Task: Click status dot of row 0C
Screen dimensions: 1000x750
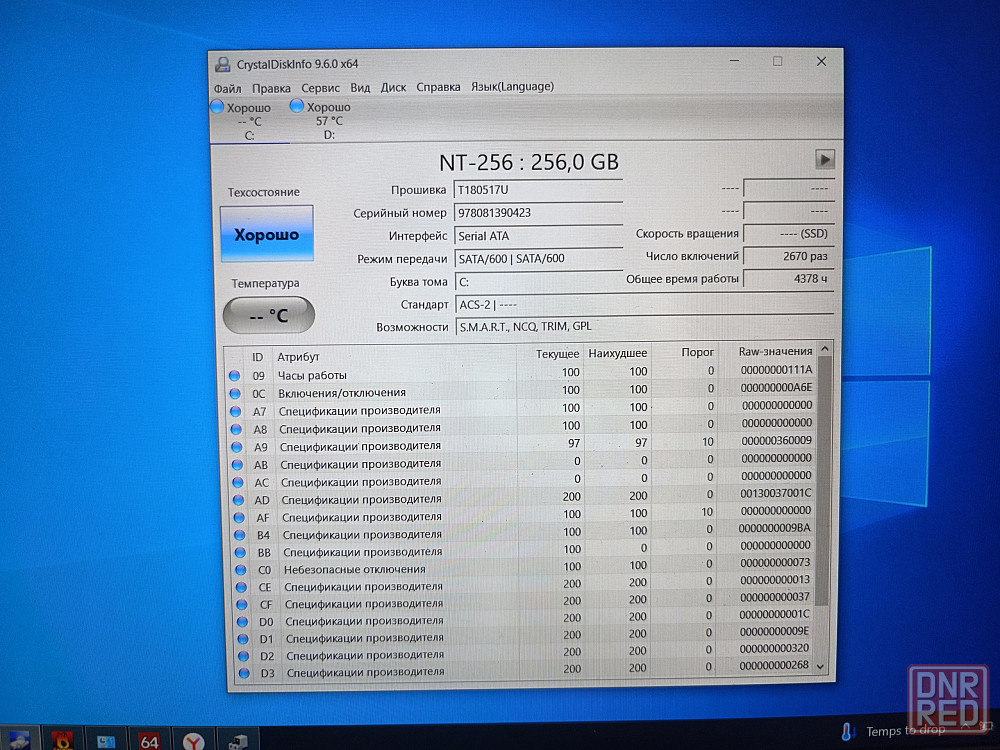Action: (235, 393)
